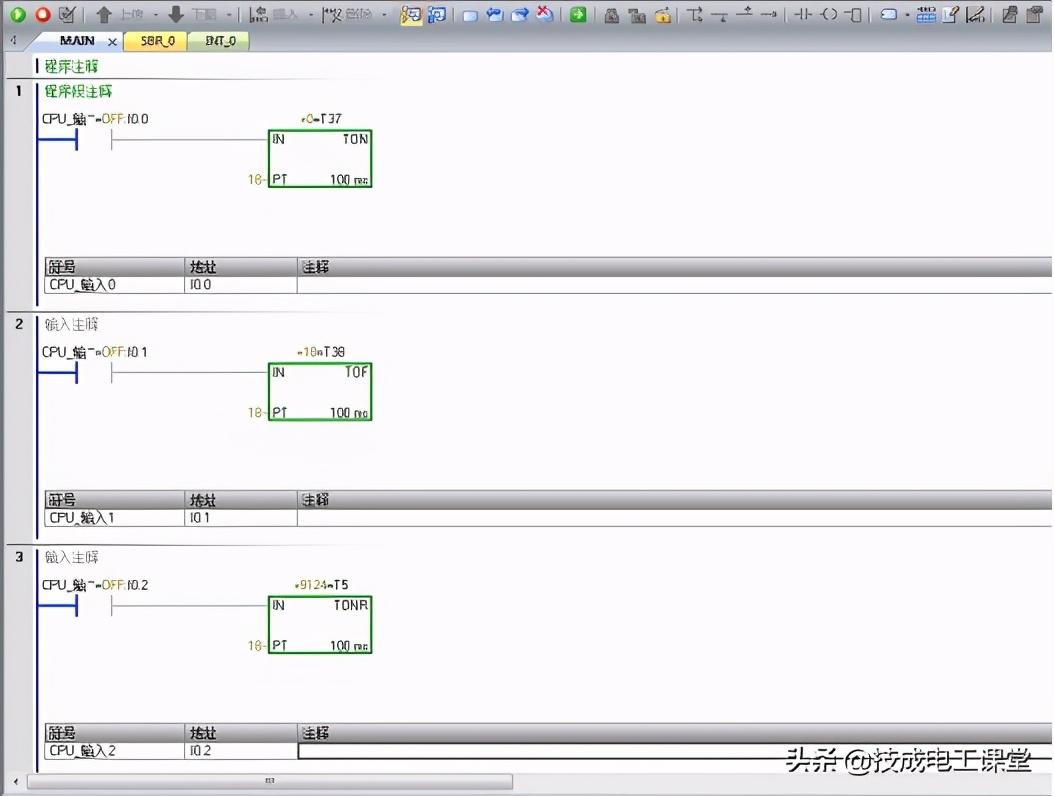Toggle network comments display
The width and height of the screenshot is (1054, 796).
[976, 14]
